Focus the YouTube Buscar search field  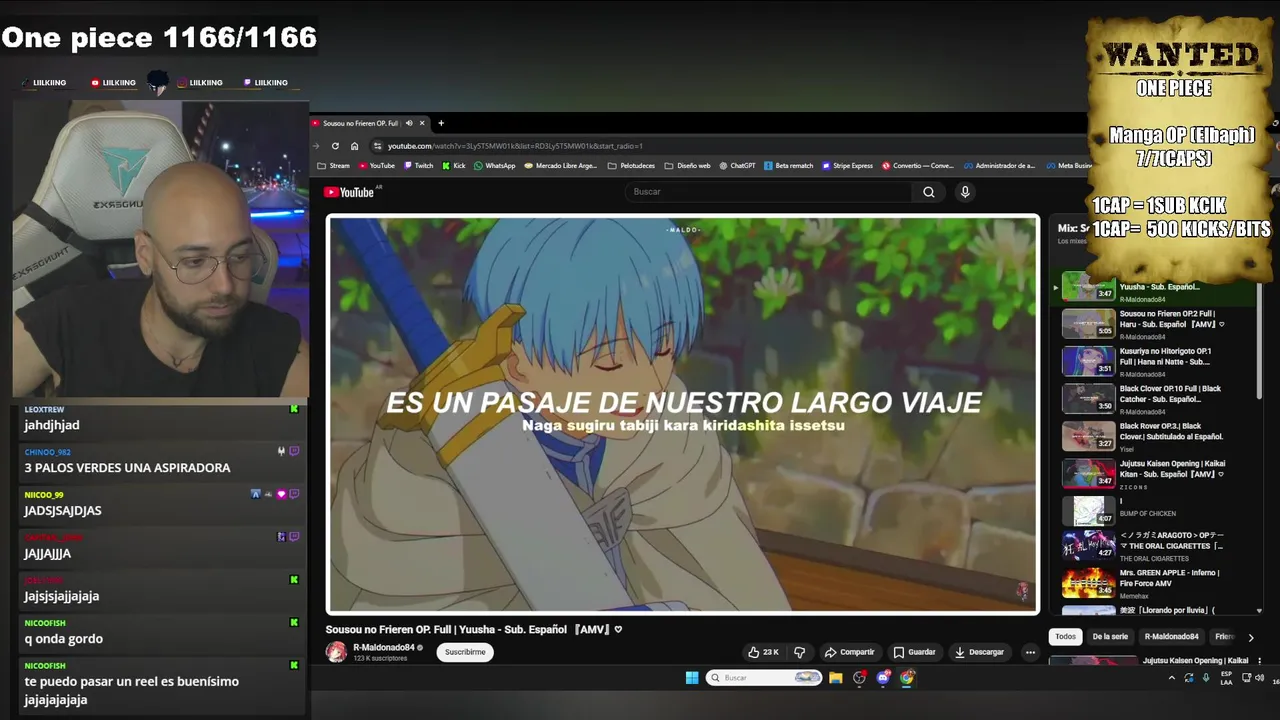770,192
